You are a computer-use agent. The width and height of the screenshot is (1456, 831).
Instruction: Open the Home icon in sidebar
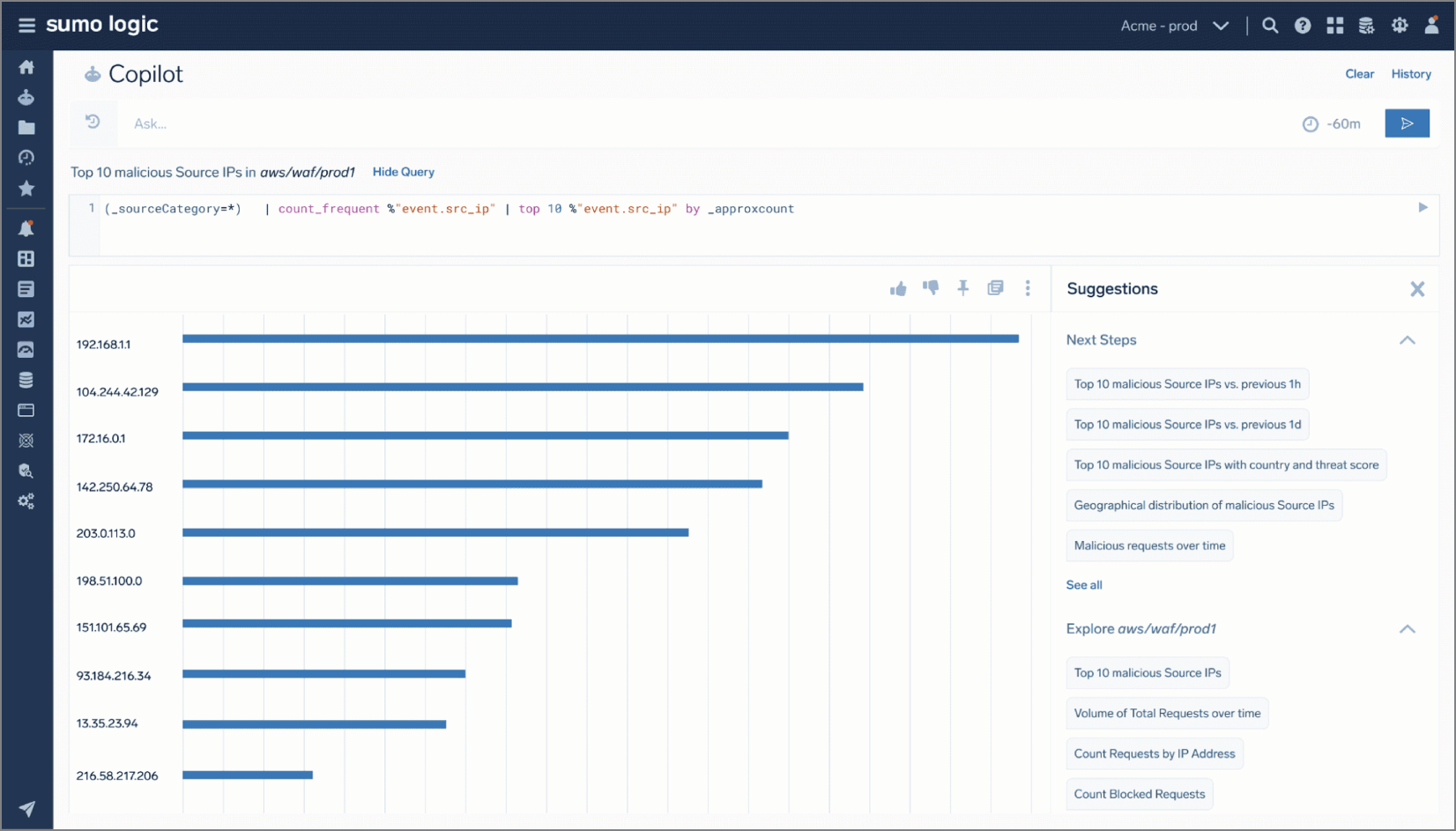pos(26,67)
